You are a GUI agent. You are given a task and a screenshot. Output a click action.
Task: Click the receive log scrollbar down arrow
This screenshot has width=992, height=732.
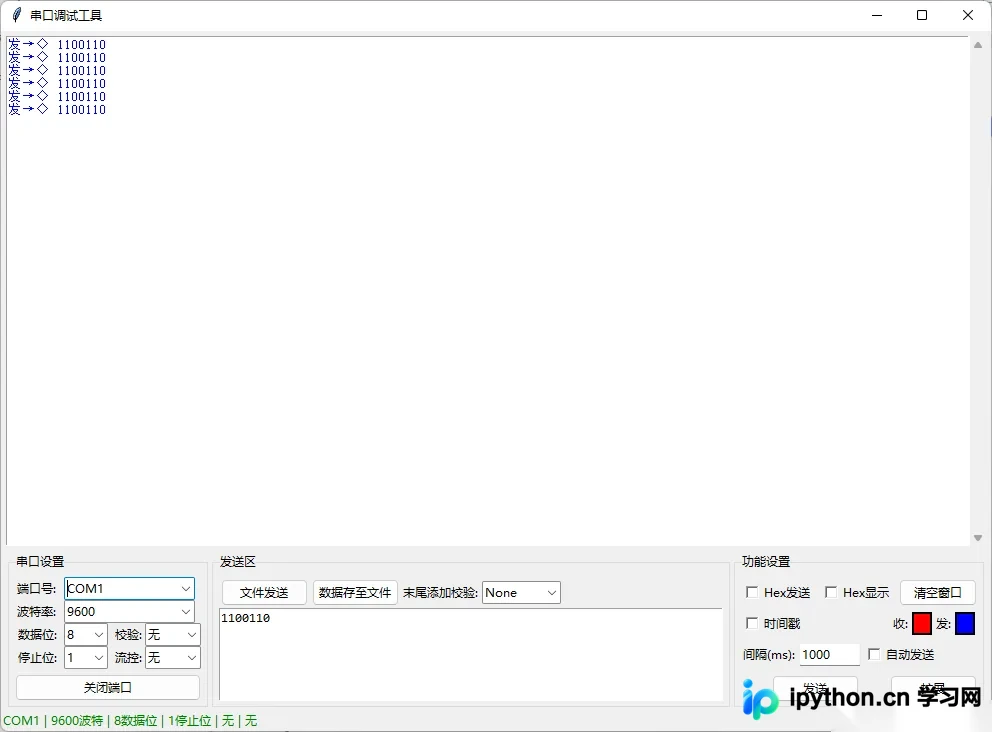click(978, 538)
